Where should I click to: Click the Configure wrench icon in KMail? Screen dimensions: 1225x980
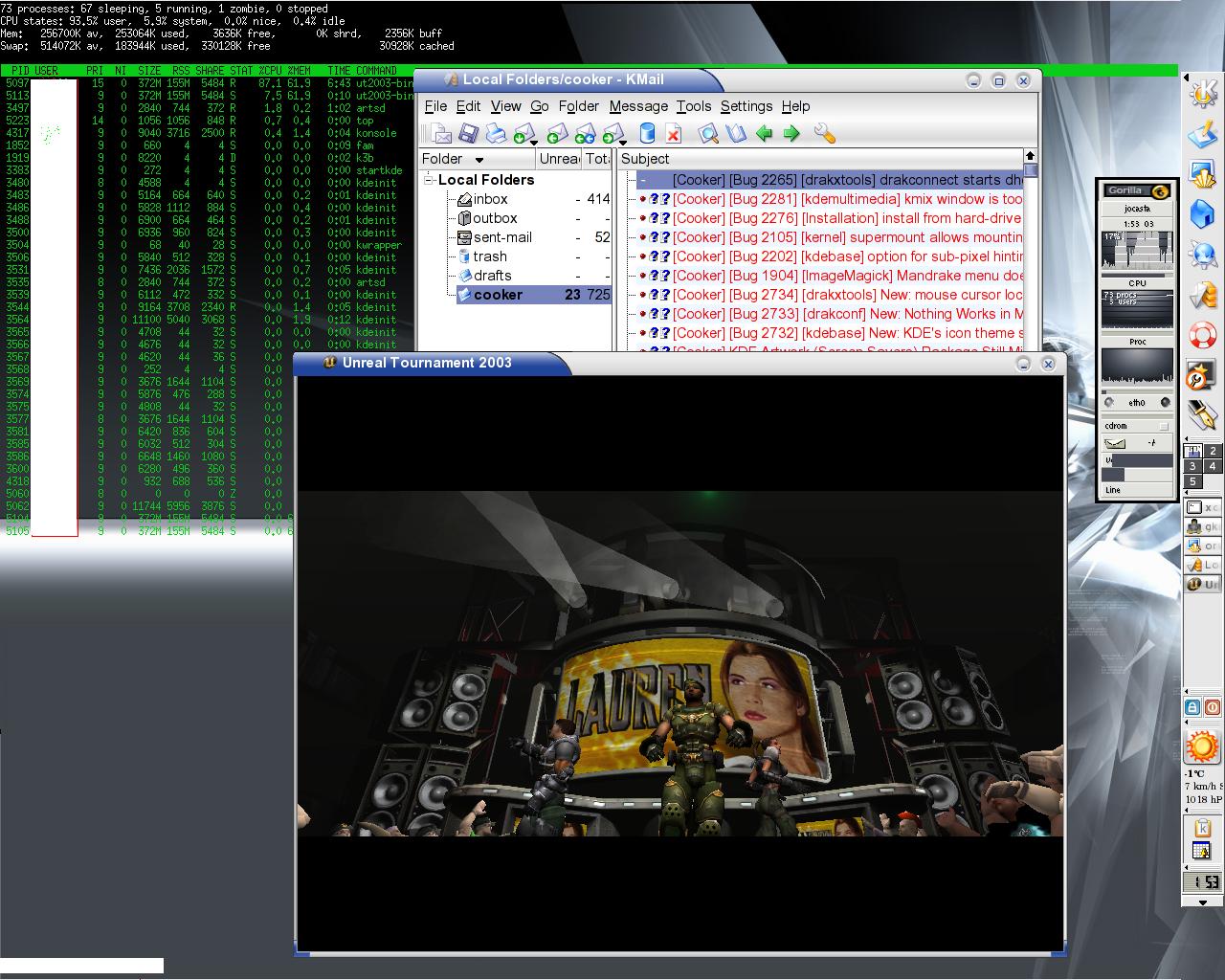[x=824, y=133]
